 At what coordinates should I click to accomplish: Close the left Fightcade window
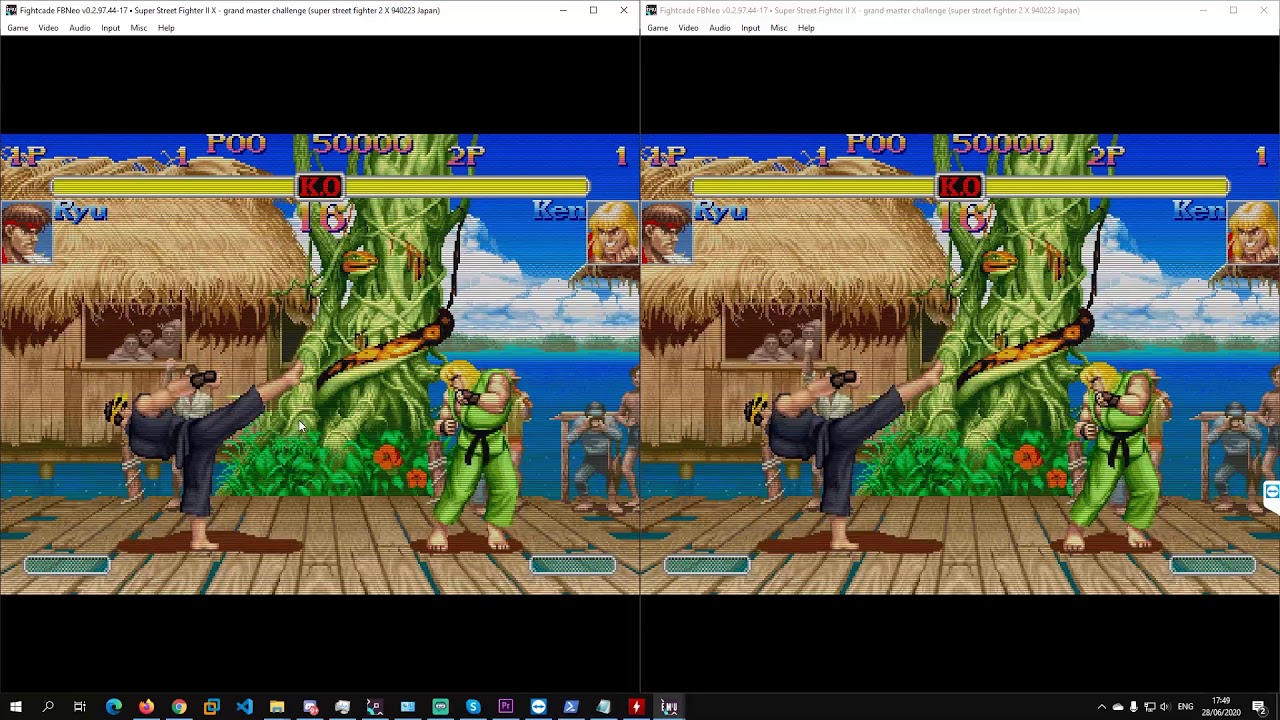[624, 10]
